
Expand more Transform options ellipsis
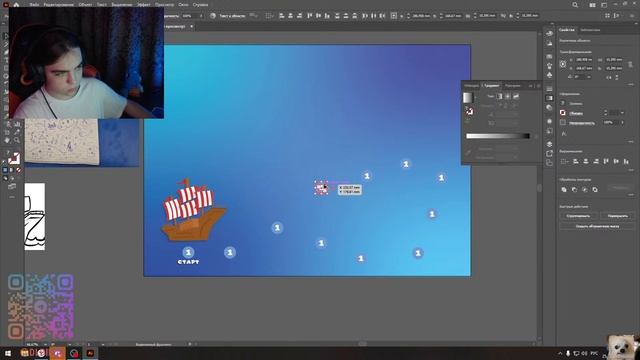631,84
